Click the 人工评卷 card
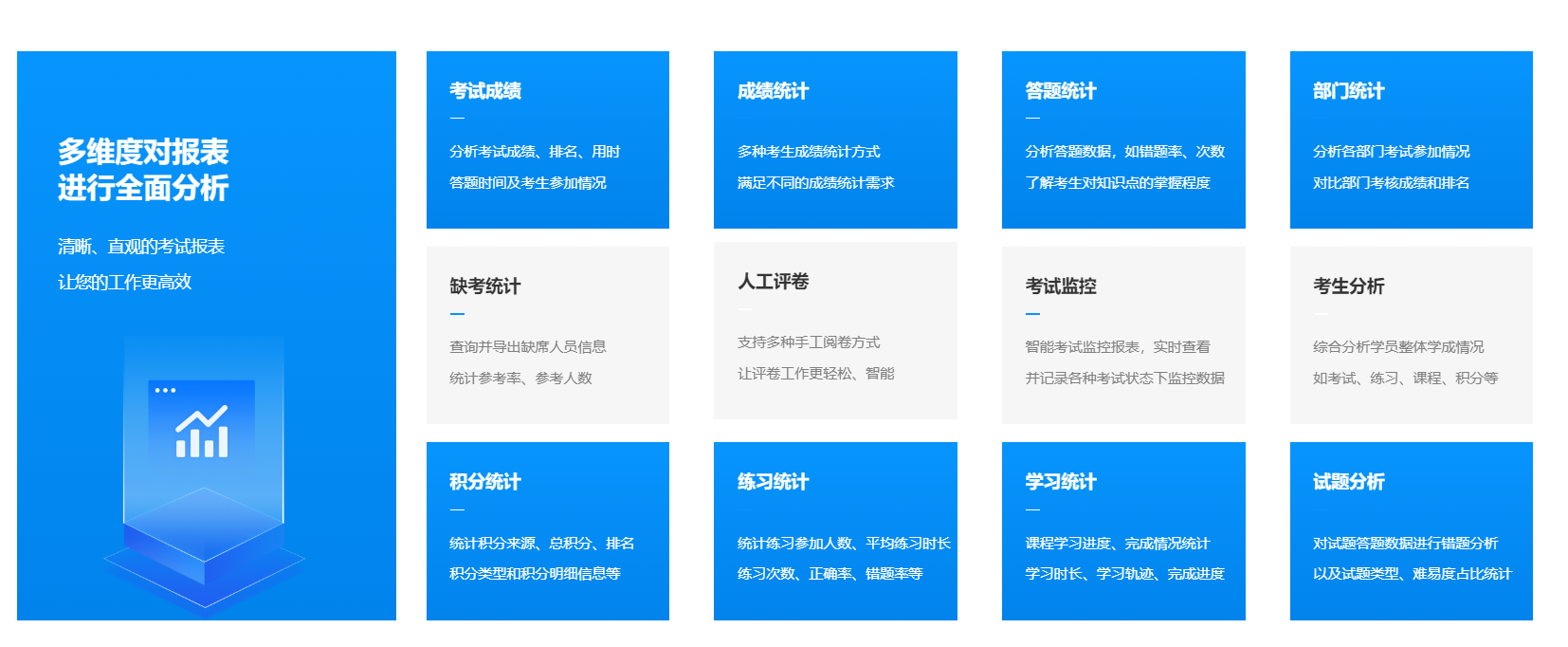Viewport: 1568px width, 647px height. 834,330
